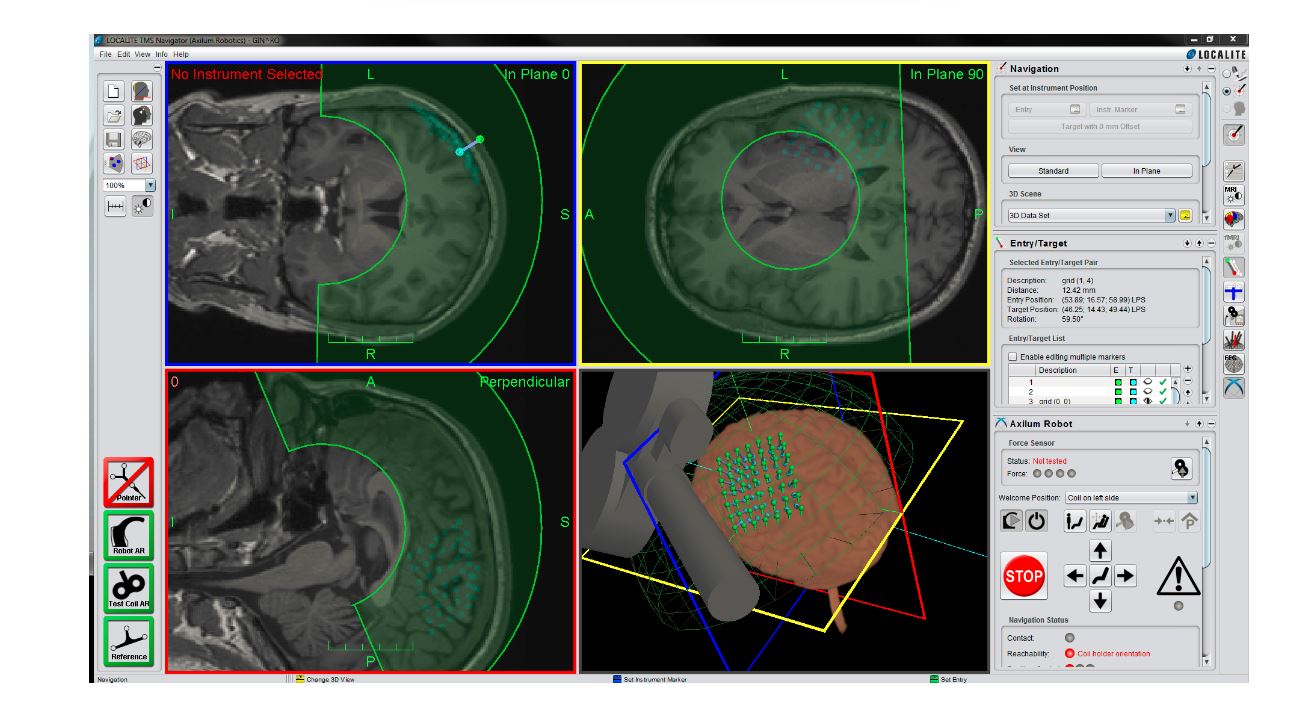Click the floppy disk save icon
This screenshot has height=705, width=1316.
113,139
